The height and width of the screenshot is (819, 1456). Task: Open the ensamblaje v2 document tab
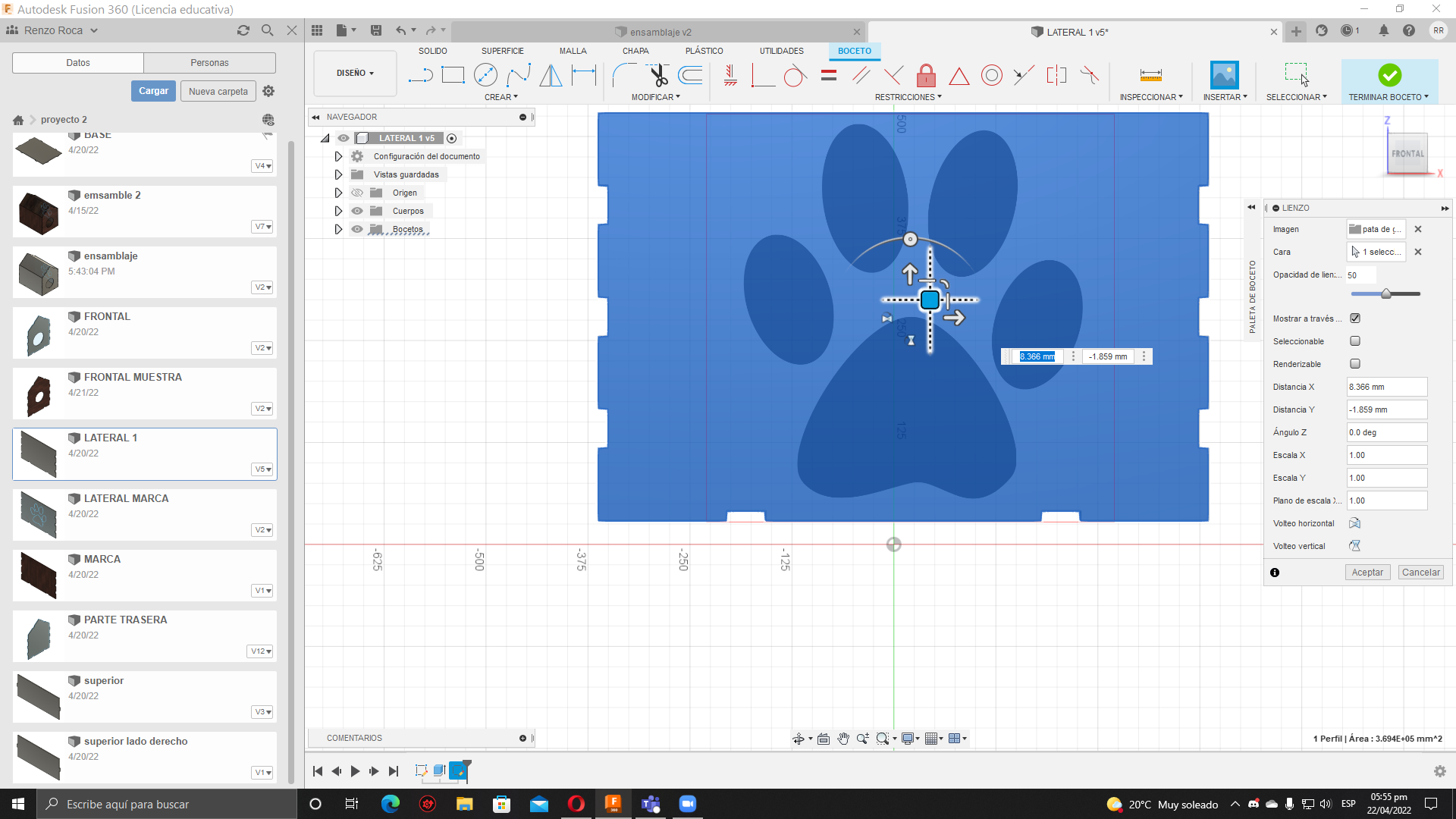(x=660, y=32)
